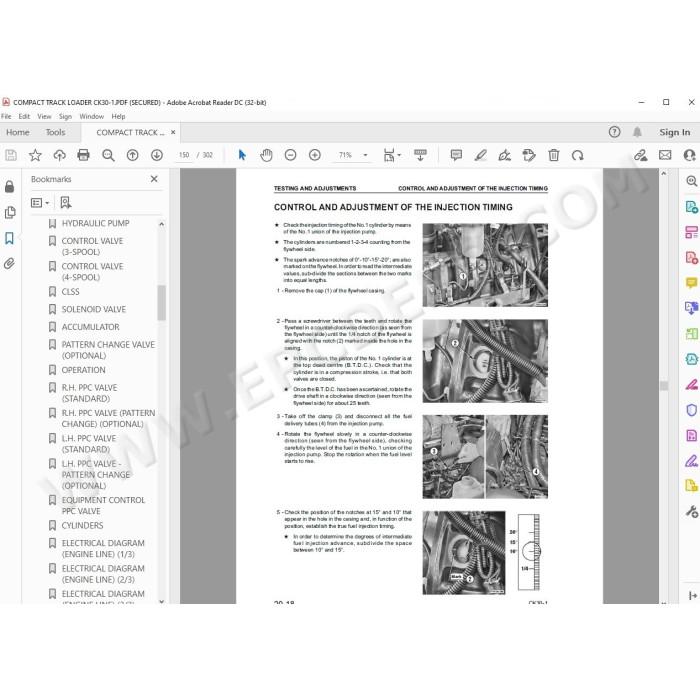Open the OPERATION bookmark
Viewport: 700px width, 700px height.
point(83,370)
